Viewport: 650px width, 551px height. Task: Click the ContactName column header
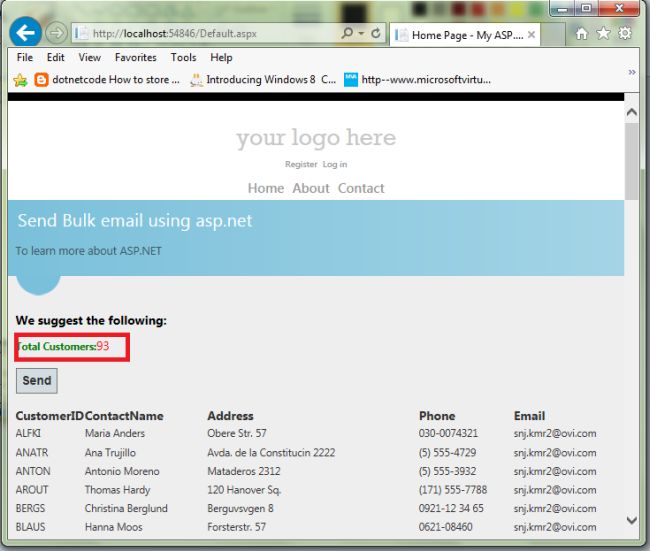coord(124,416)
